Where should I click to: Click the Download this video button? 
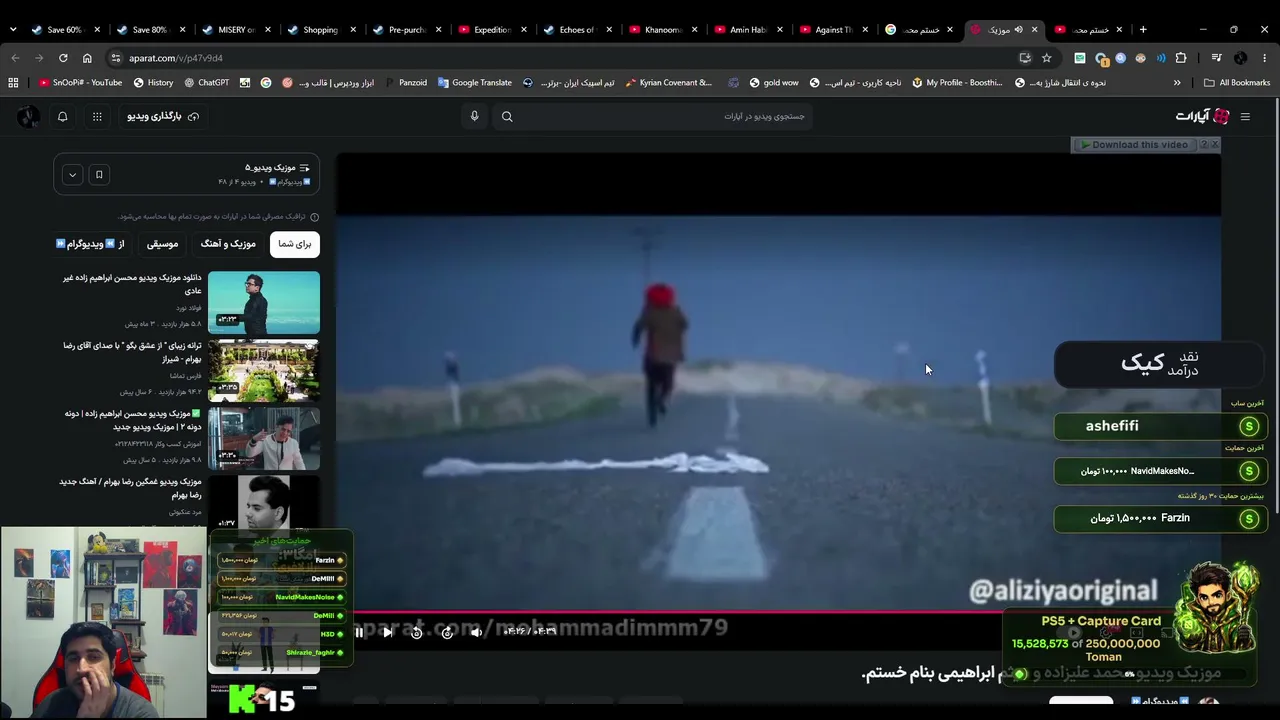pos(1134,145)
